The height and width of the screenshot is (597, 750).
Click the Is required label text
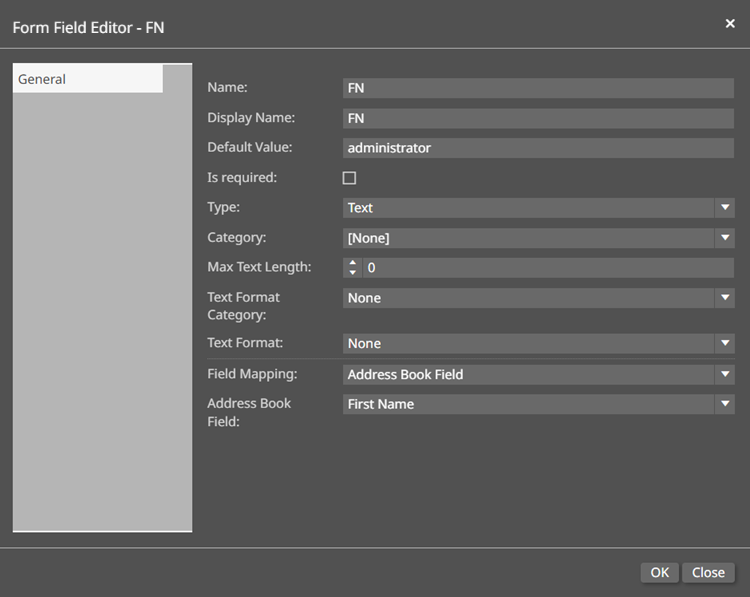[x=242, y=177]
